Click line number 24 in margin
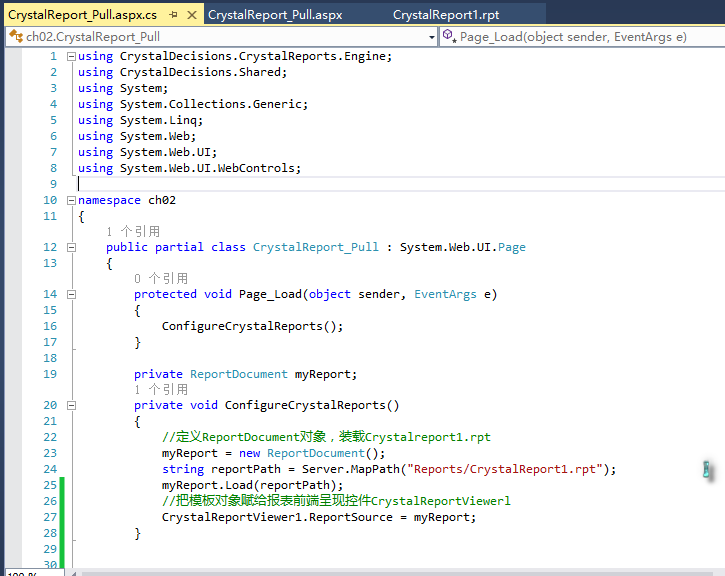 pyautogui.click(x=50, y=469)
